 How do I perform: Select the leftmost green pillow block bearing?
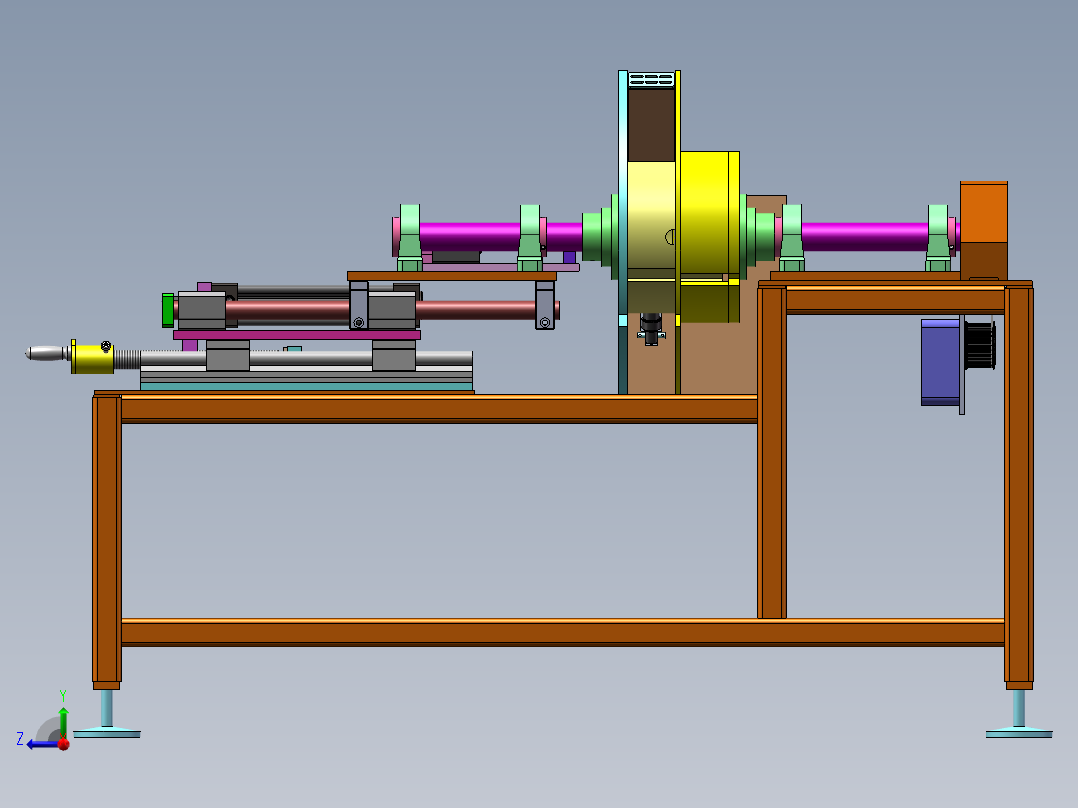pyautogui.click(x=410, y=237)
